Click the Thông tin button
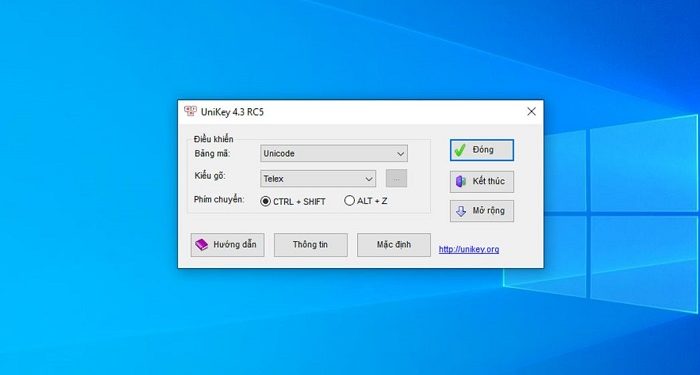This screenshot has width=700, height=375. (310, 245)
